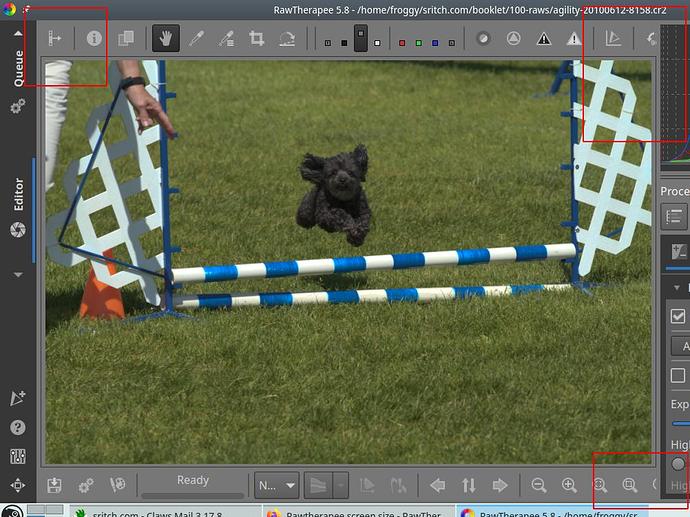Screen dimensions: 690x517
Task: Select the Hand navigation tool
Action: (x=165, y=38)
